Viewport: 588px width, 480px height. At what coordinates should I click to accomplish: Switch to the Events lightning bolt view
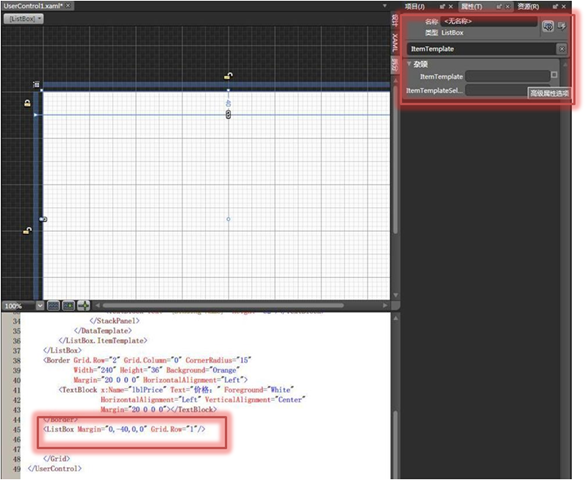point(561,26)
